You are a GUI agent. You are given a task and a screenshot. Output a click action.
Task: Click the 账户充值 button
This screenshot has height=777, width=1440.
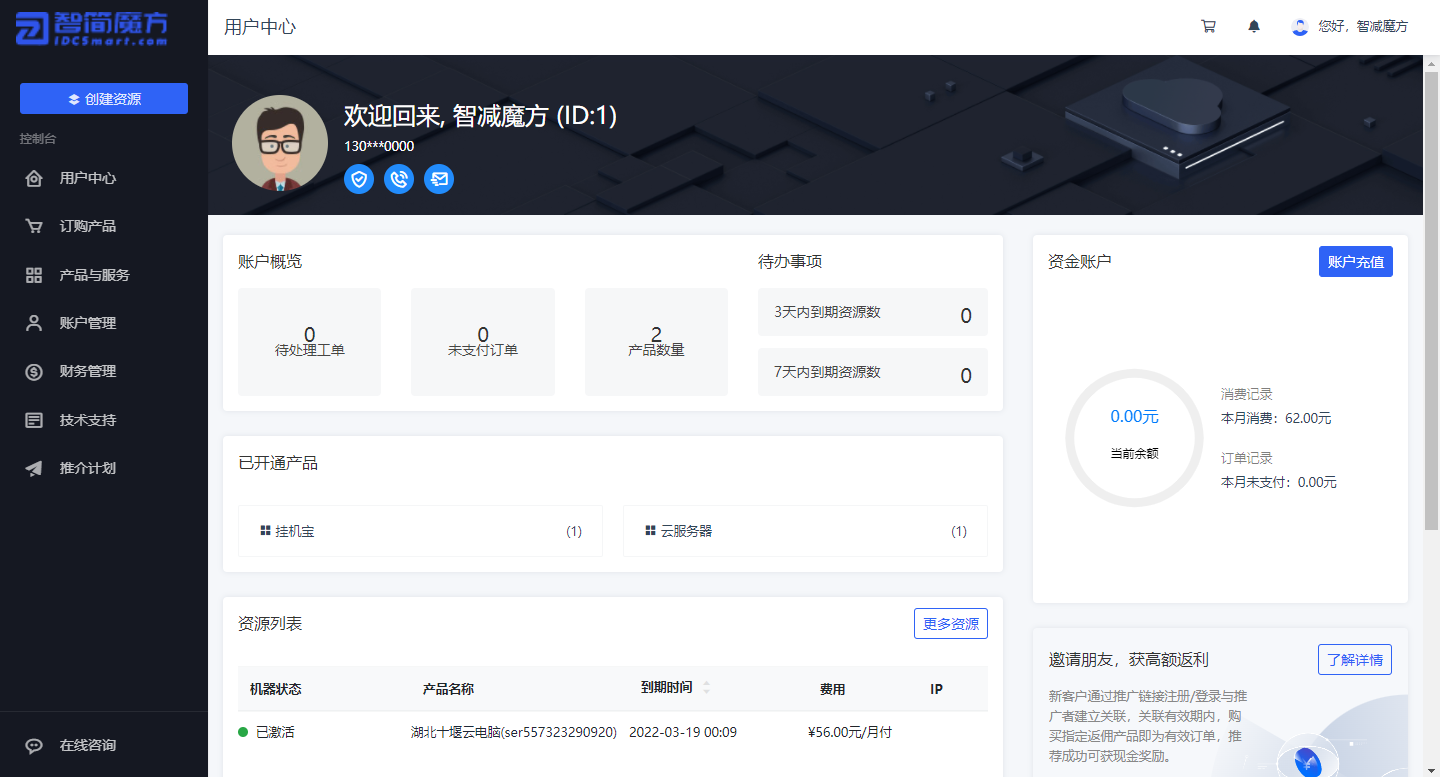click(1355, 262)
